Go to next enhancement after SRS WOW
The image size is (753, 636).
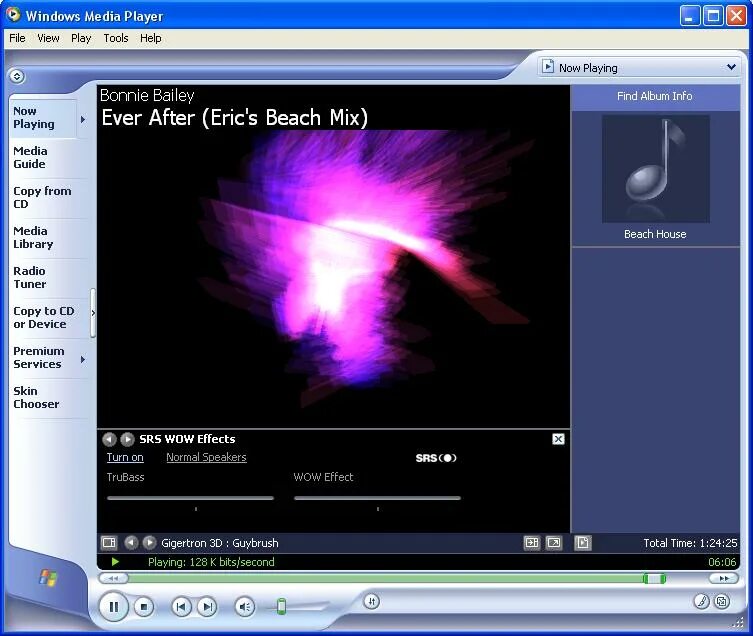click(127, 439)
